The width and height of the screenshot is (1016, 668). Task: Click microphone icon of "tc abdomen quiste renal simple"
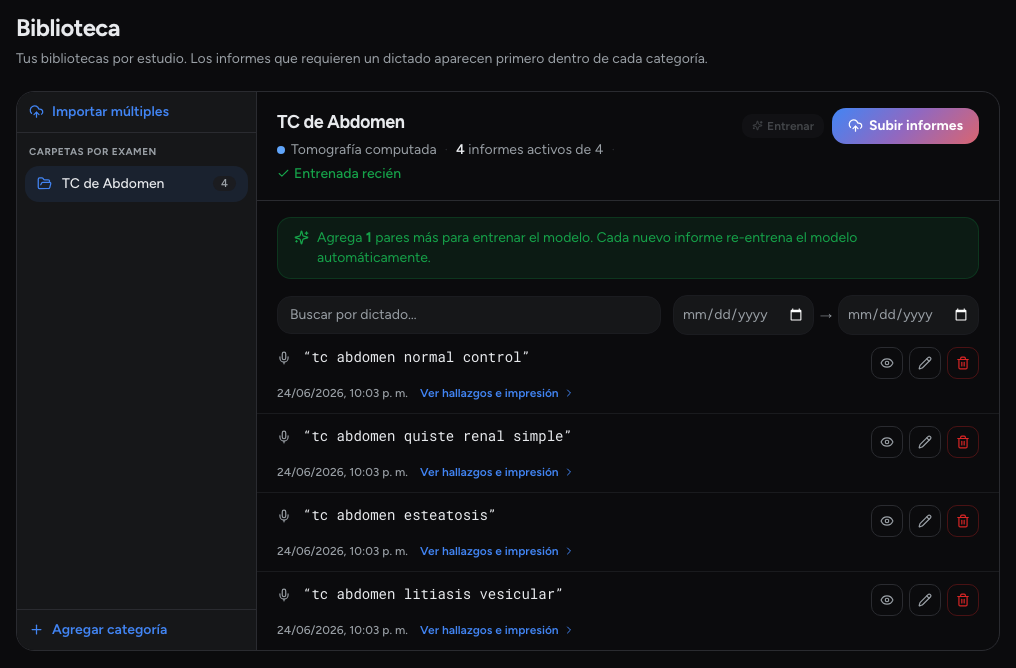point(284,437)
